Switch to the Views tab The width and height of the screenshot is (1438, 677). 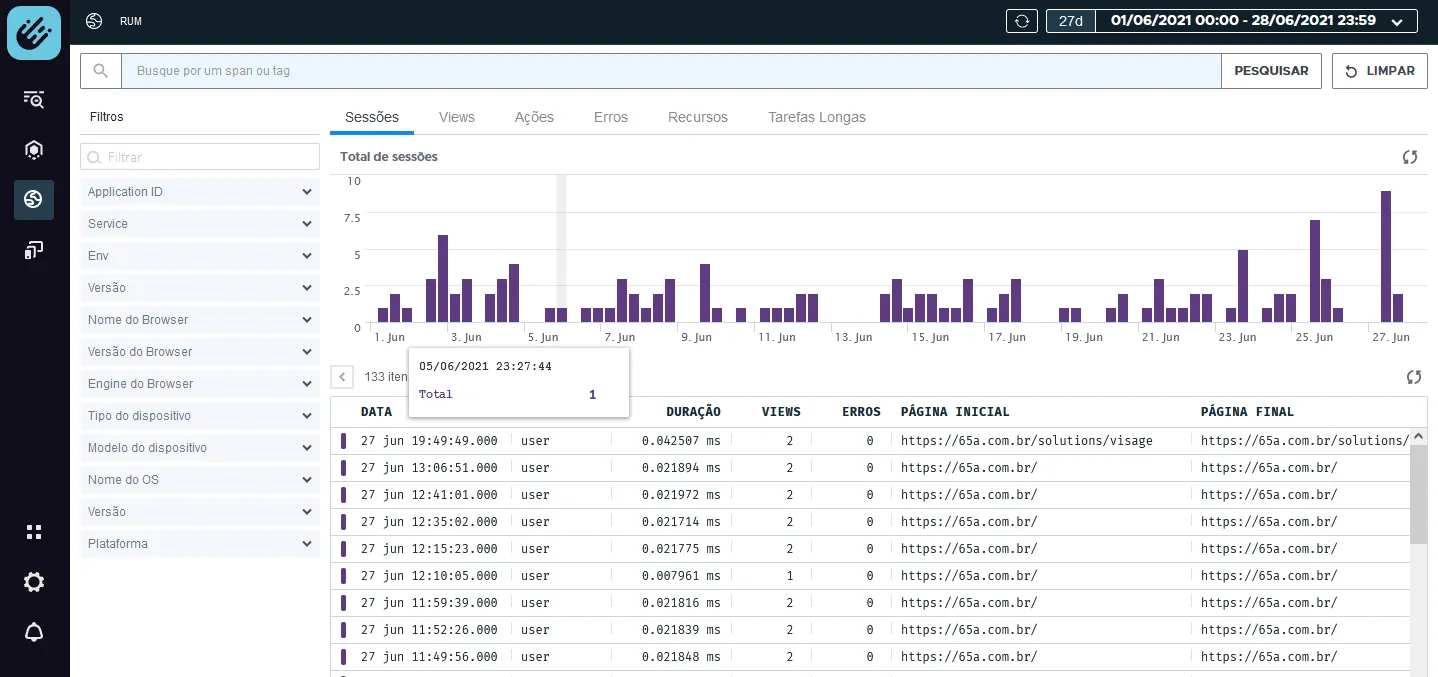pos(457,117)
